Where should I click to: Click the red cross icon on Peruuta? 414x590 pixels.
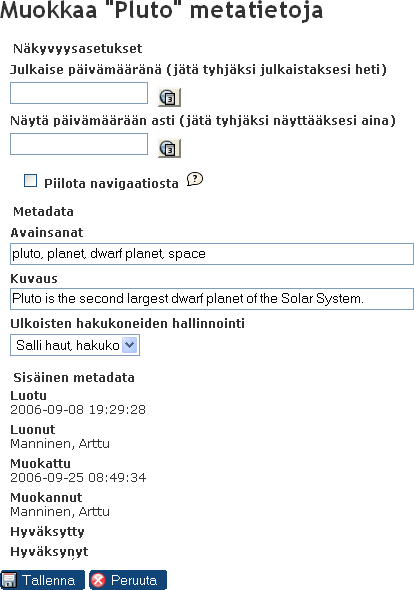pyautogui.click(x=99, y=580)
